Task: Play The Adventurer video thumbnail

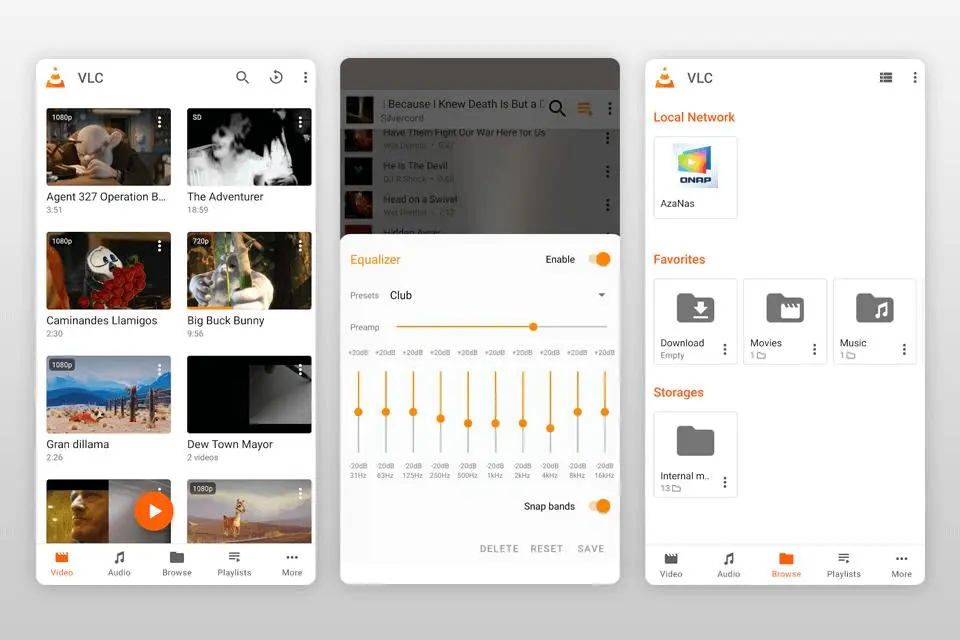Action: click(x=249, y=147)
